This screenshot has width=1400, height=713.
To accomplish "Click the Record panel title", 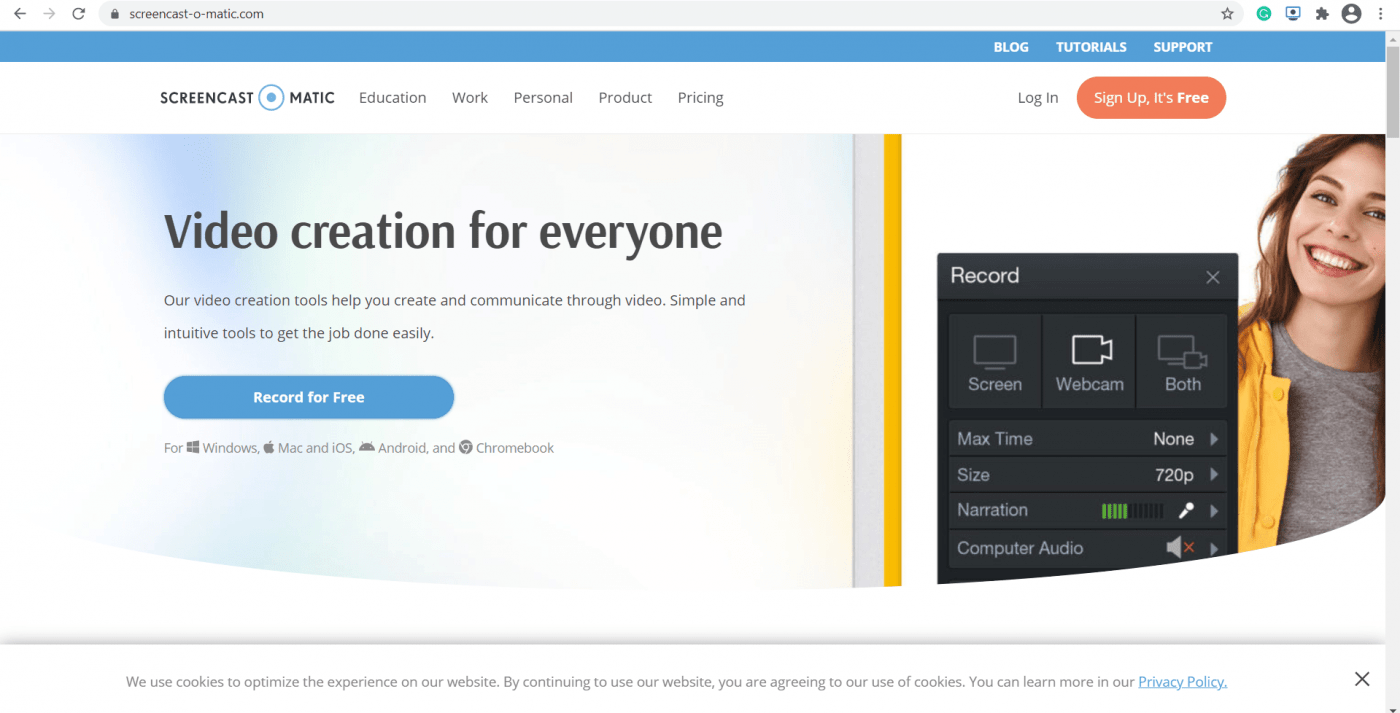I will 984,276.
